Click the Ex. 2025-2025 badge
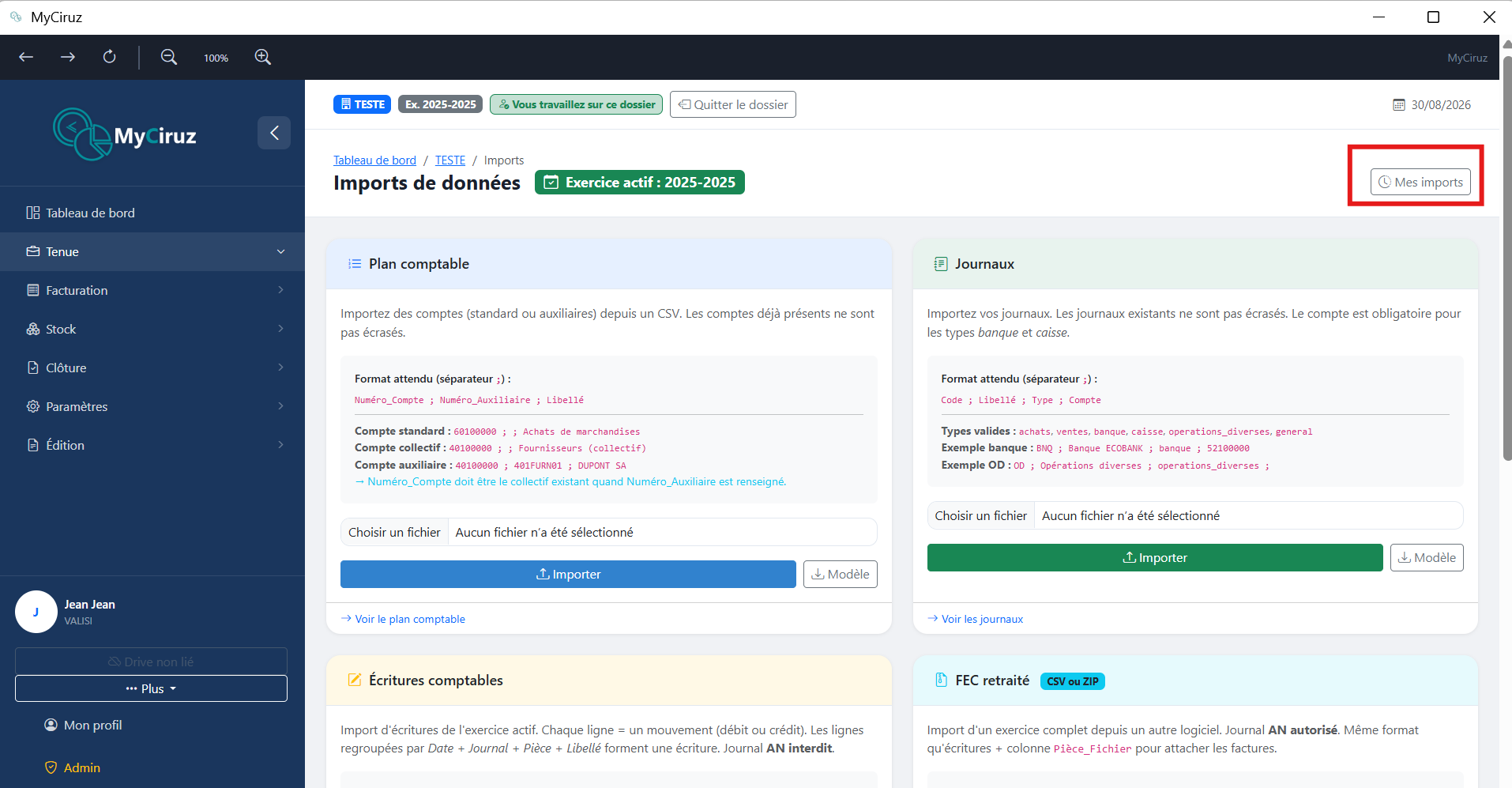Screen dimensions: 1512x788 click(441, 104)
